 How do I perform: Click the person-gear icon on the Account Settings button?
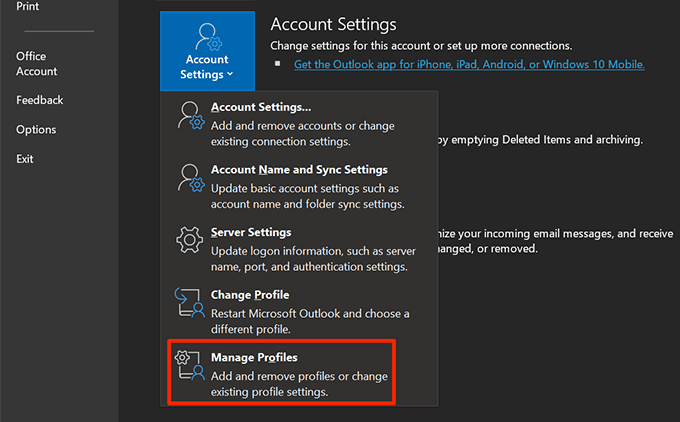point(207,37)
